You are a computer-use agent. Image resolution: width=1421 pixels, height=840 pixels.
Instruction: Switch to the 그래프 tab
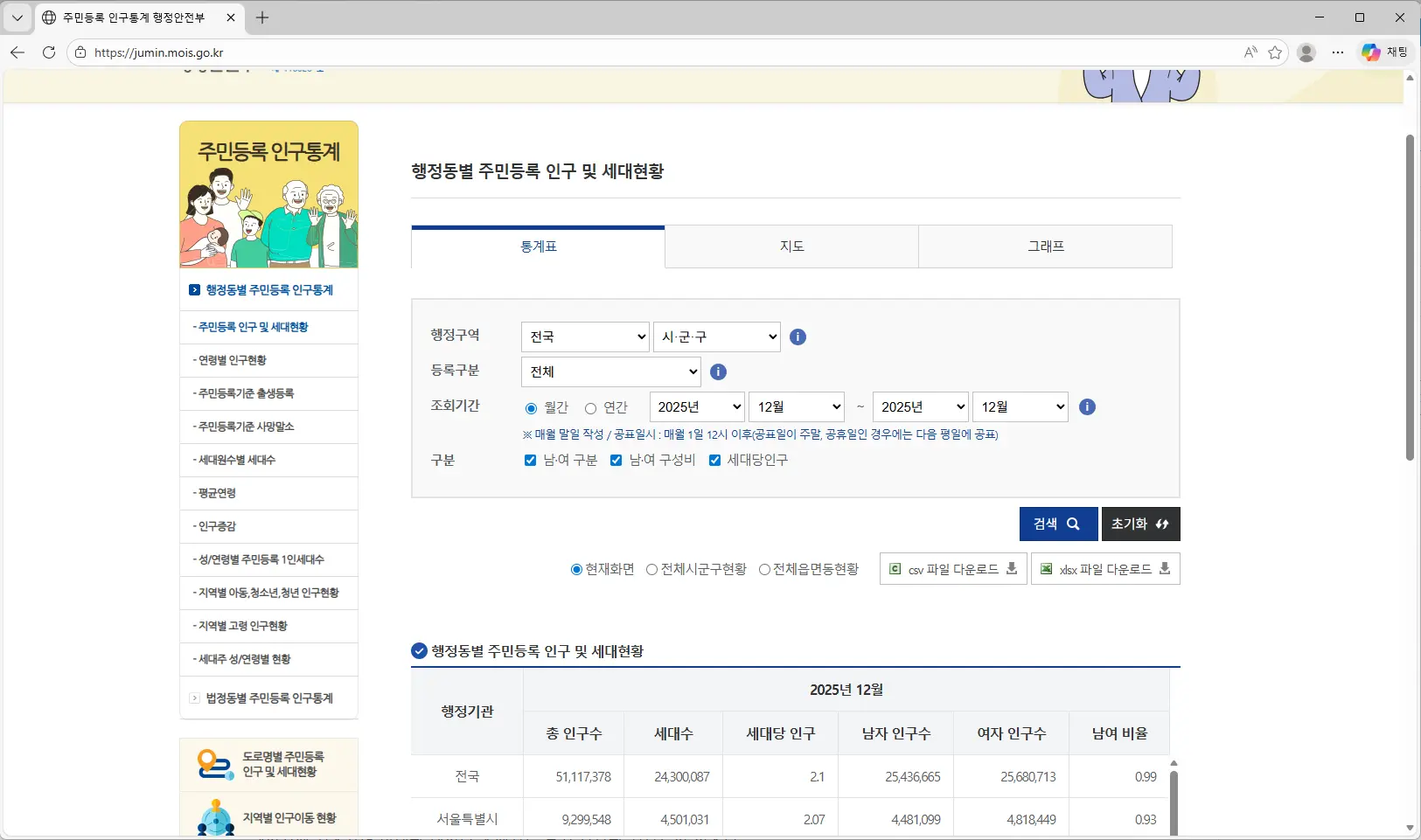(x=1045, y=247)
